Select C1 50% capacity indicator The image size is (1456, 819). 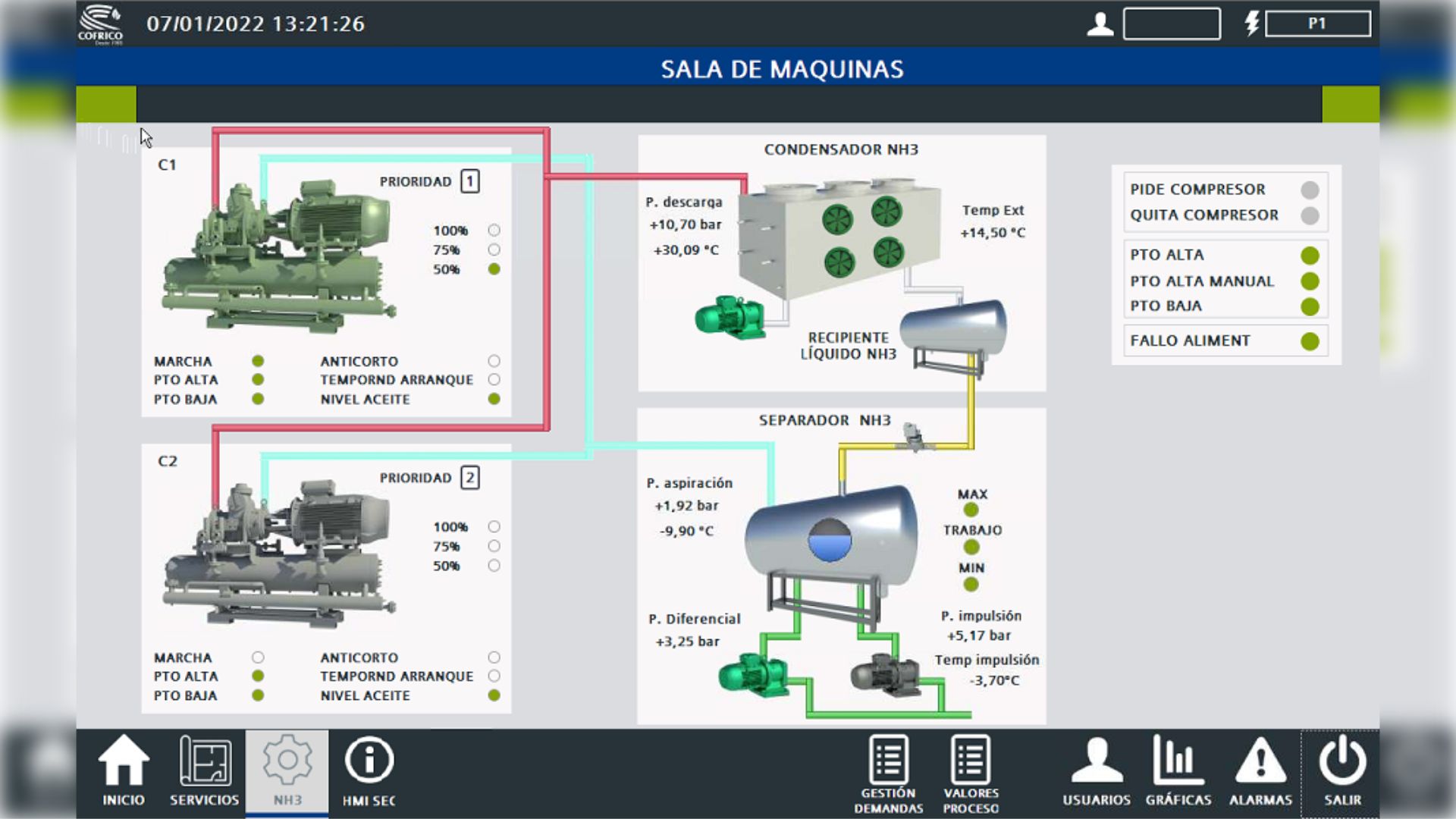[x=494, y=269]
